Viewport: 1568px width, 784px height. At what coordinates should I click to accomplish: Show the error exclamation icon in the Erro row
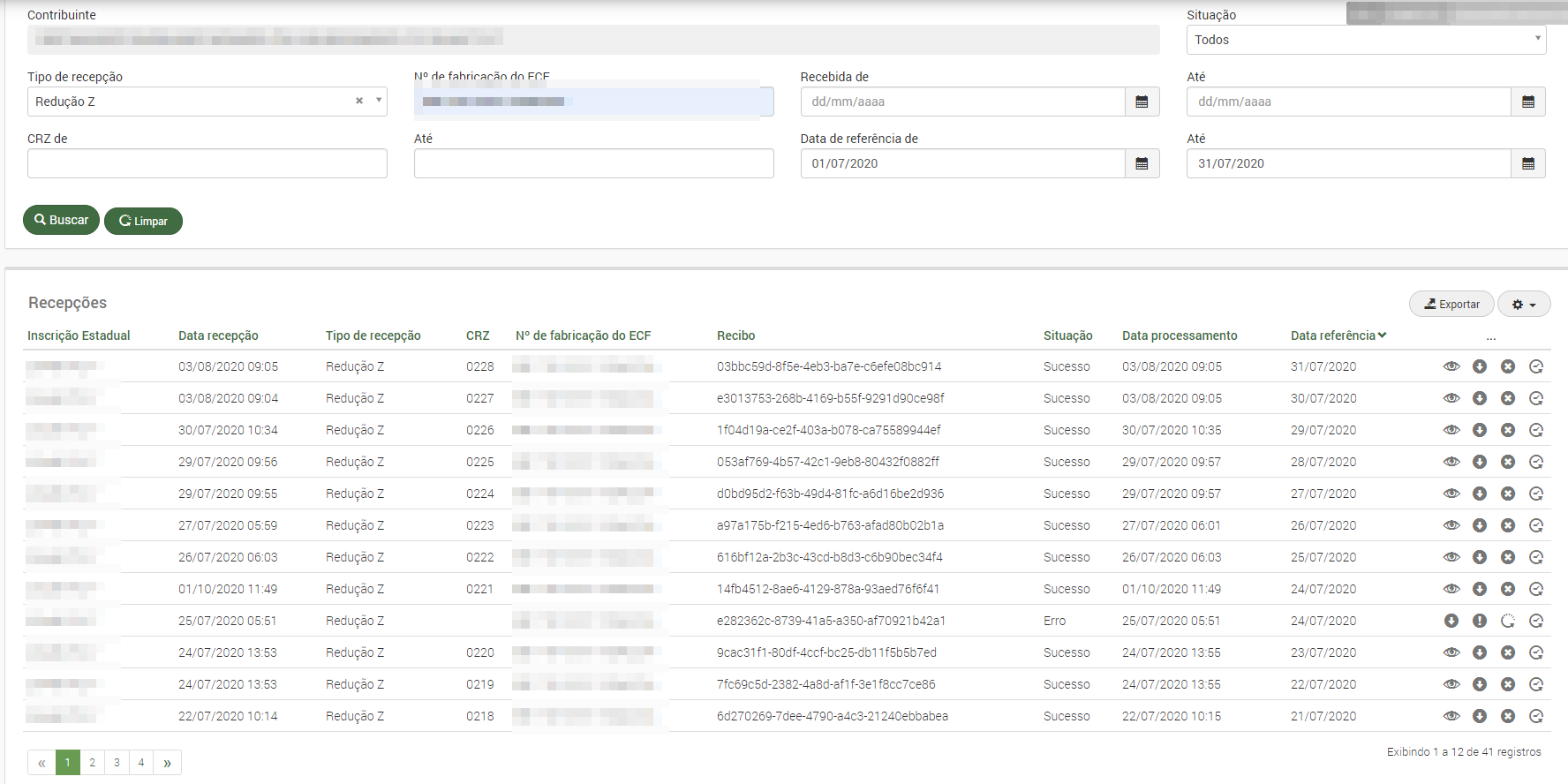[1480, 621]
